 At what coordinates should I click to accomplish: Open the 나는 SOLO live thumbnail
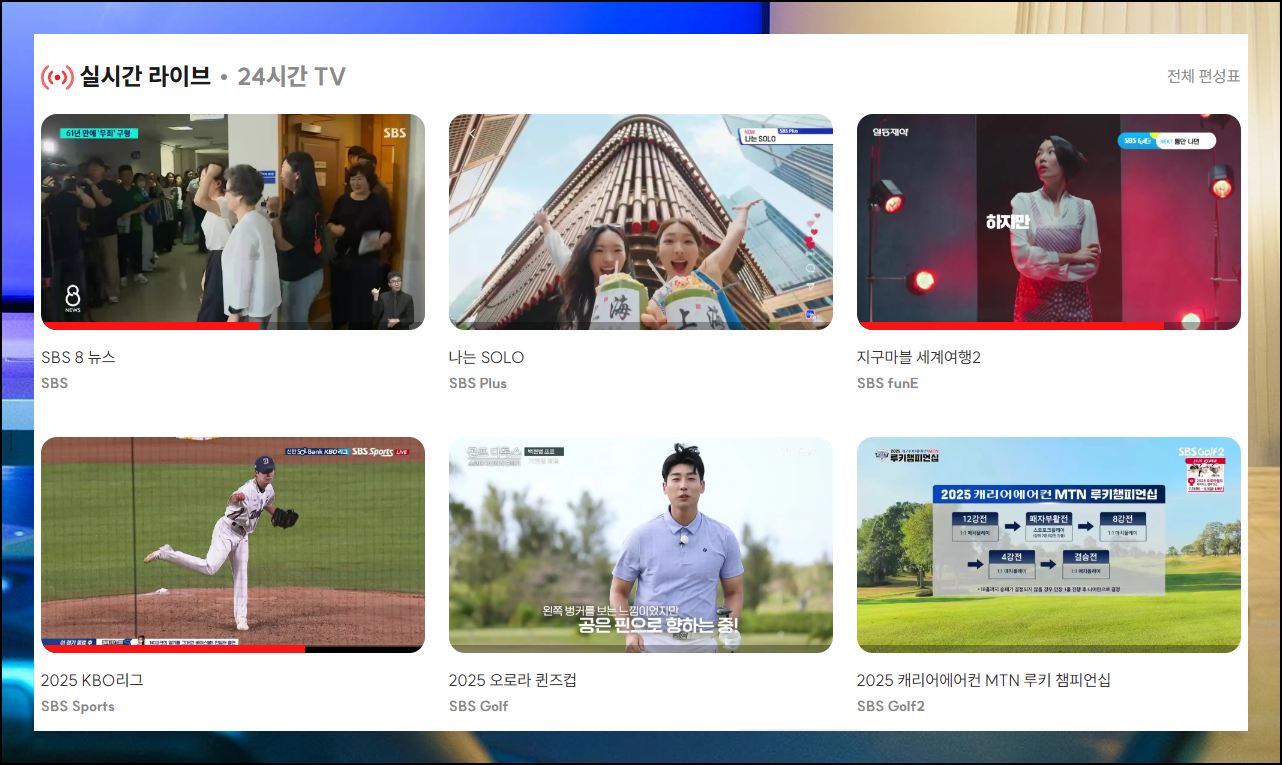pyautogui.click(x=641, y=222)
